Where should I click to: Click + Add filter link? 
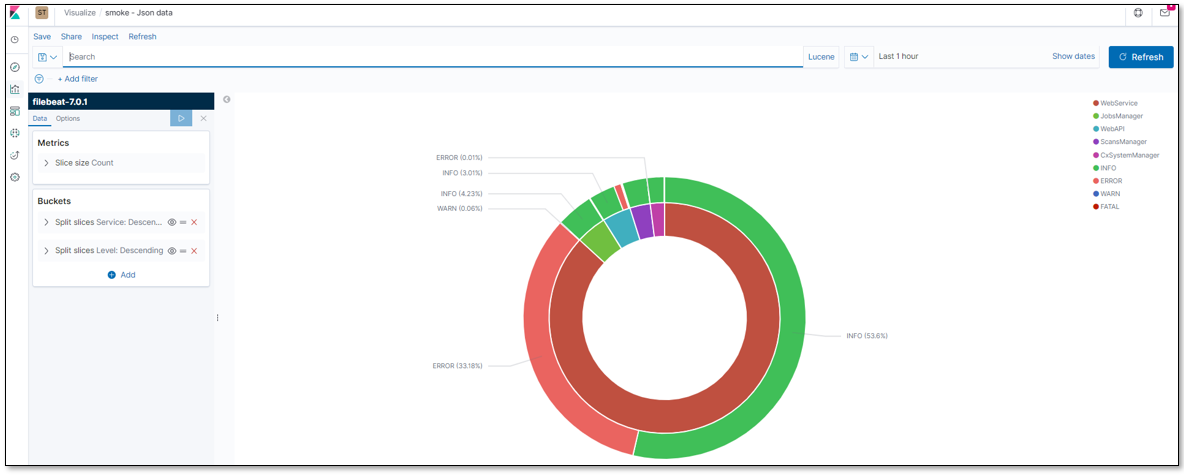click(78, 79)
